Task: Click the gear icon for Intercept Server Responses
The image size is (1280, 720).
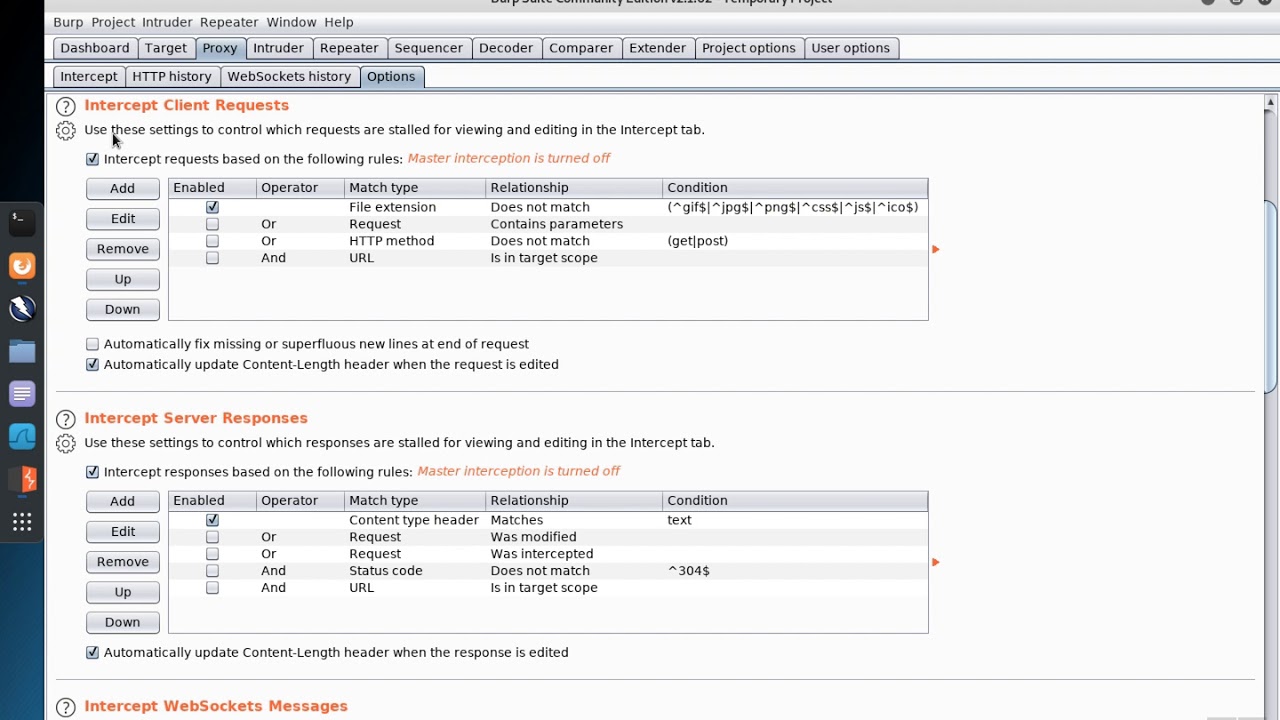Action: coord(66,444)
